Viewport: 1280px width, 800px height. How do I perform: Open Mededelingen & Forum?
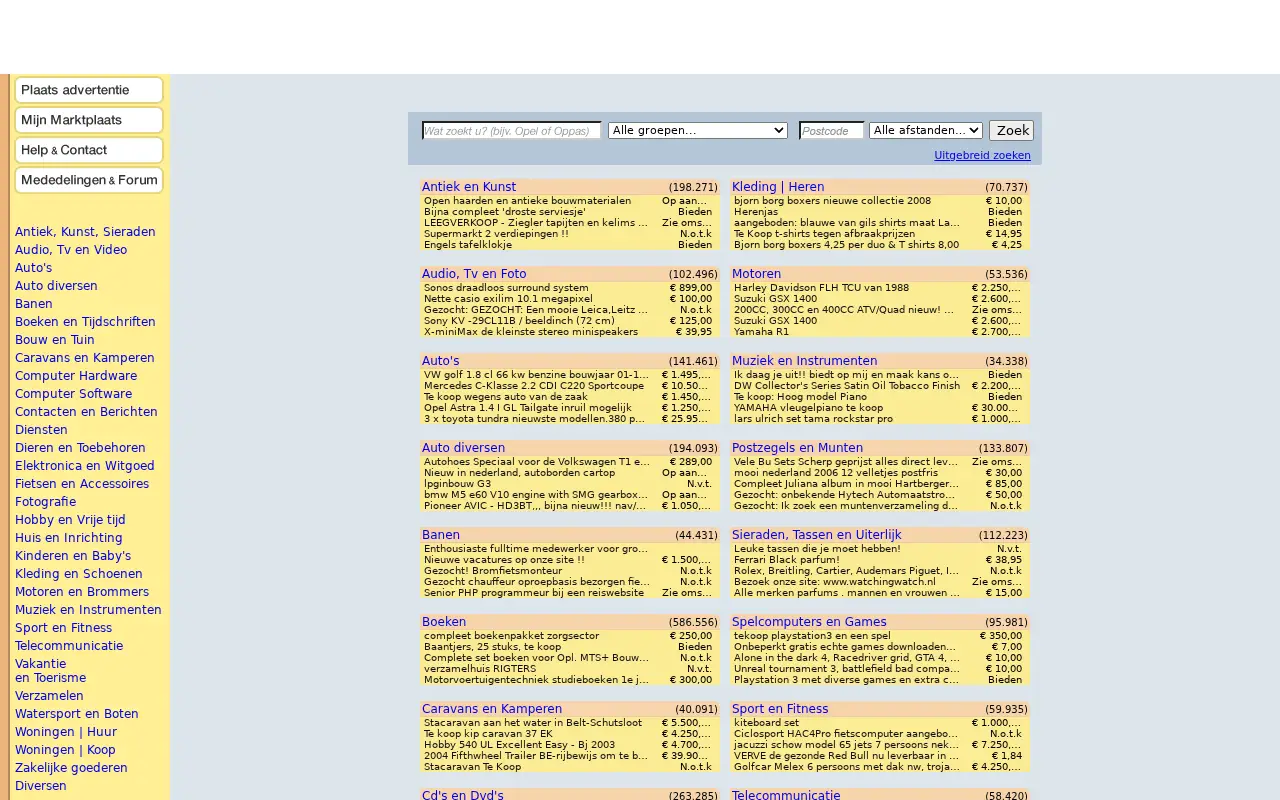(89, 180)
